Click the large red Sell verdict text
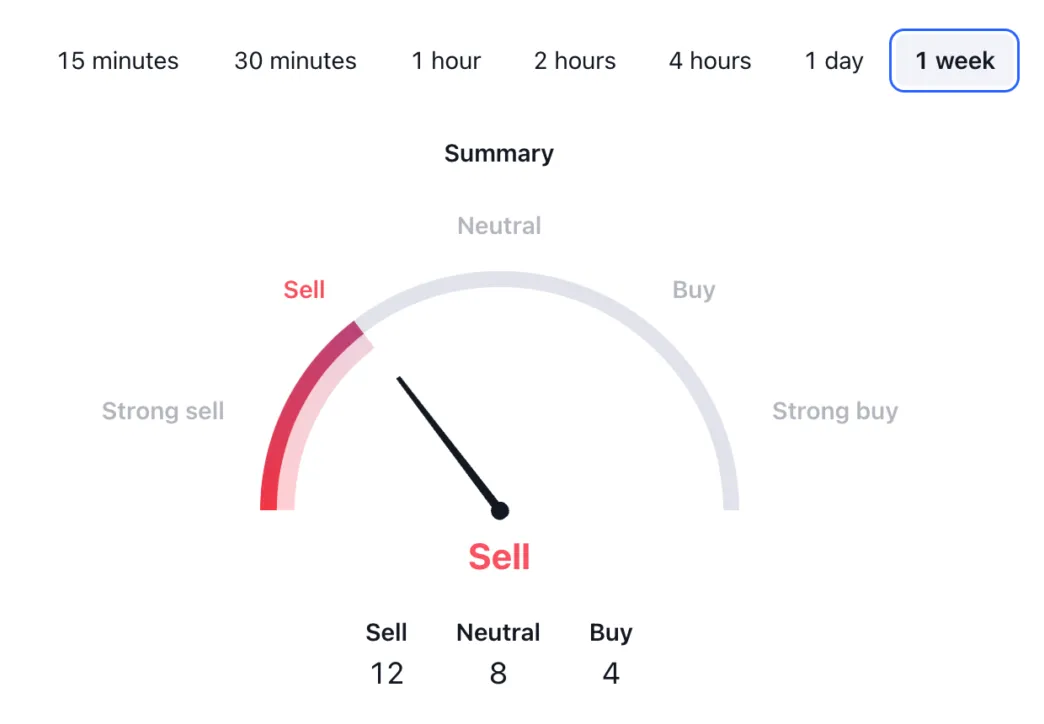This screenshot has height=724, width=1044. coord(498,557)
